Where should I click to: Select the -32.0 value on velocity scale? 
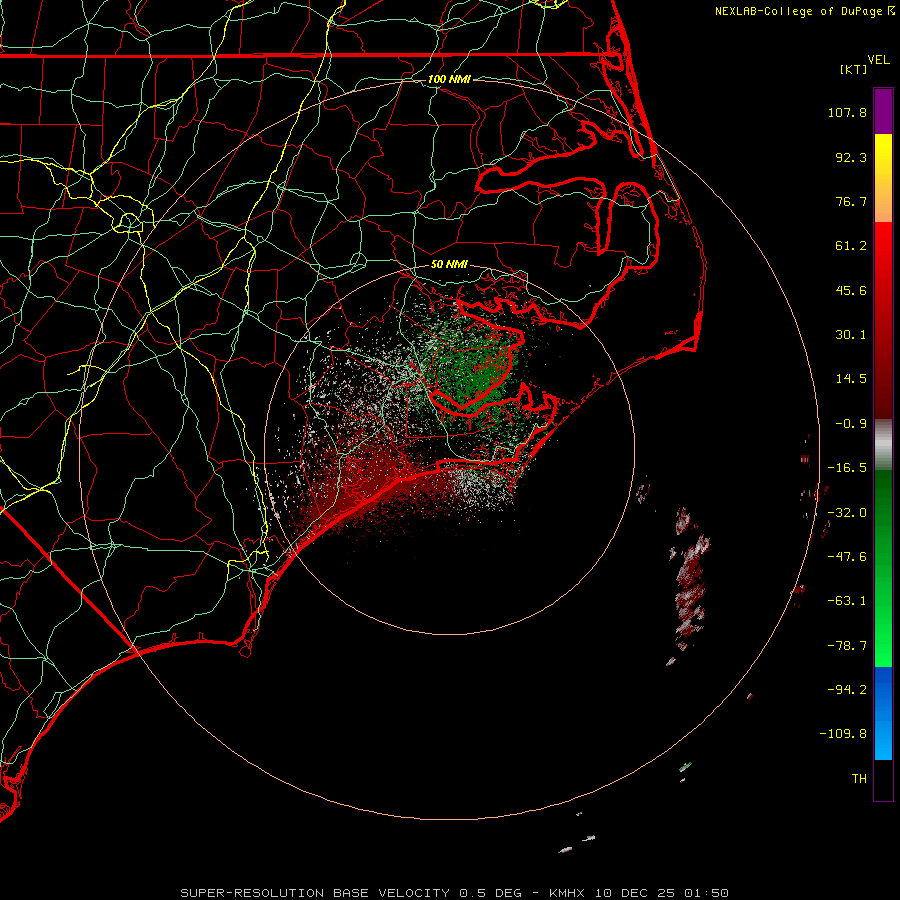tap(847, 513)
